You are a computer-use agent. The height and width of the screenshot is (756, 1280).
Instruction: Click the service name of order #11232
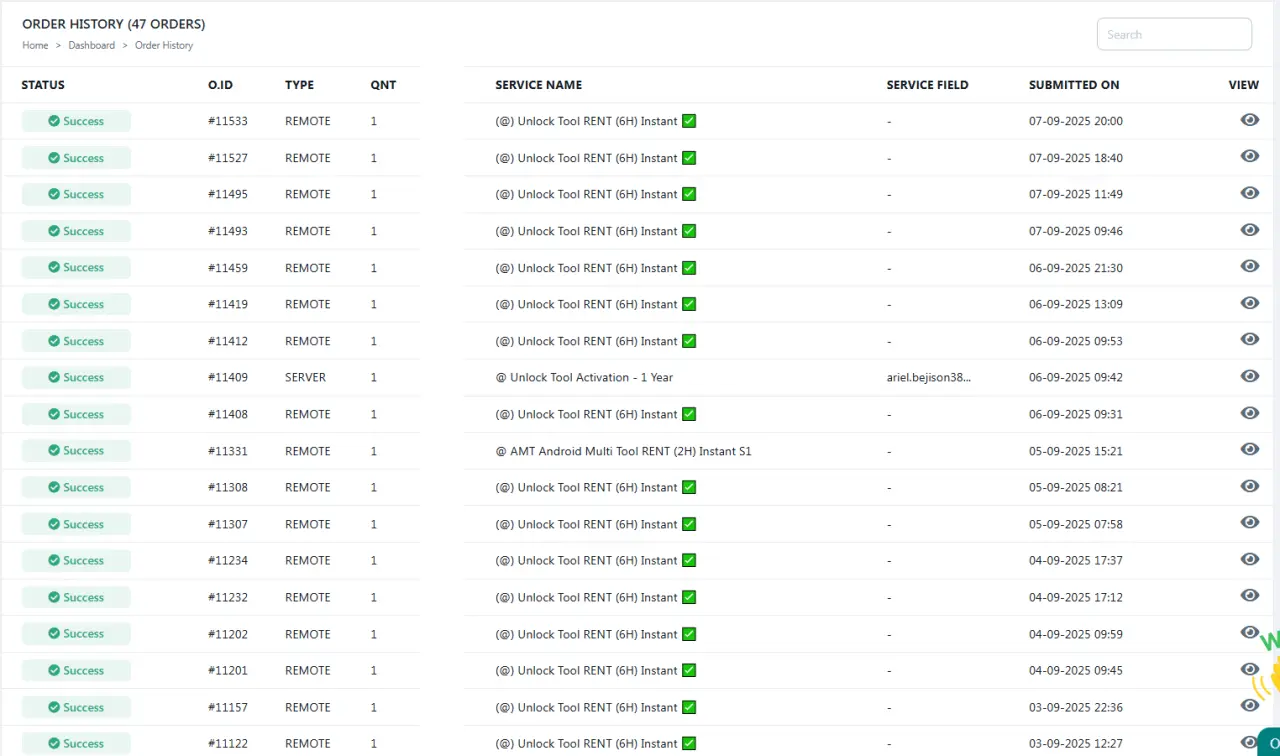coord(596,597)
